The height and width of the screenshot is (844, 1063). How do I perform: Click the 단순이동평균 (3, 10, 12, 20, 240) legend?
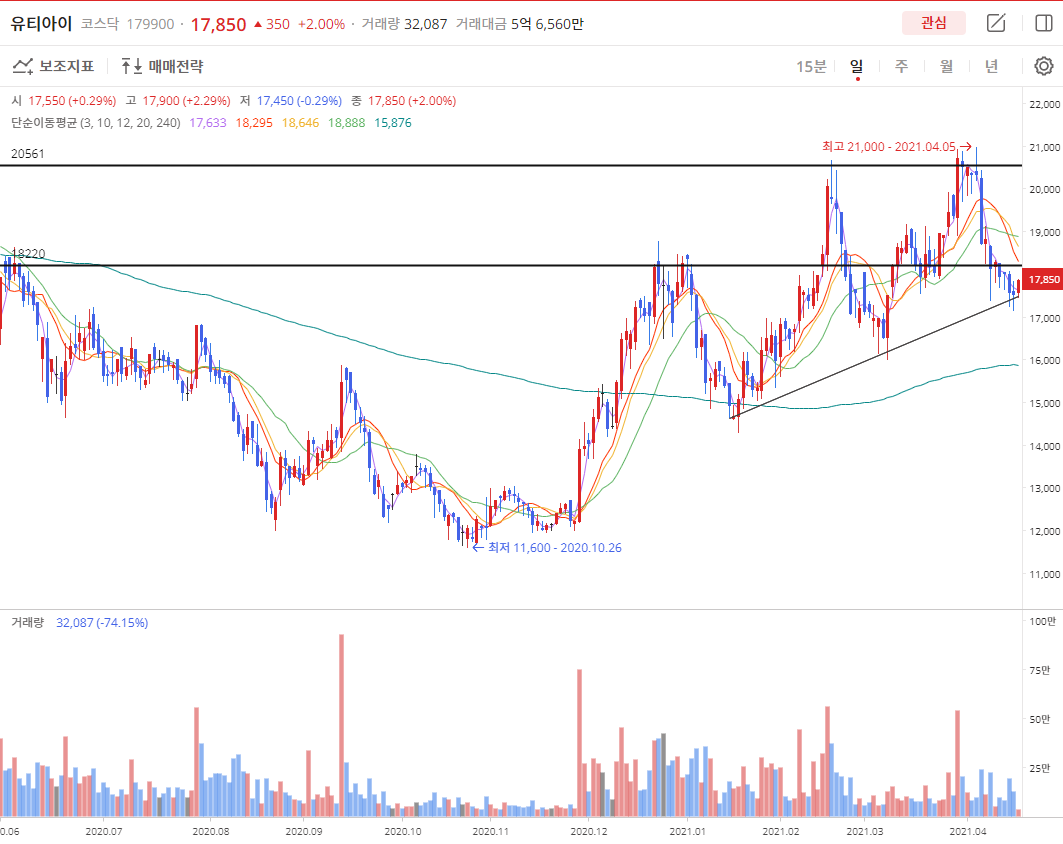[96, 123]
